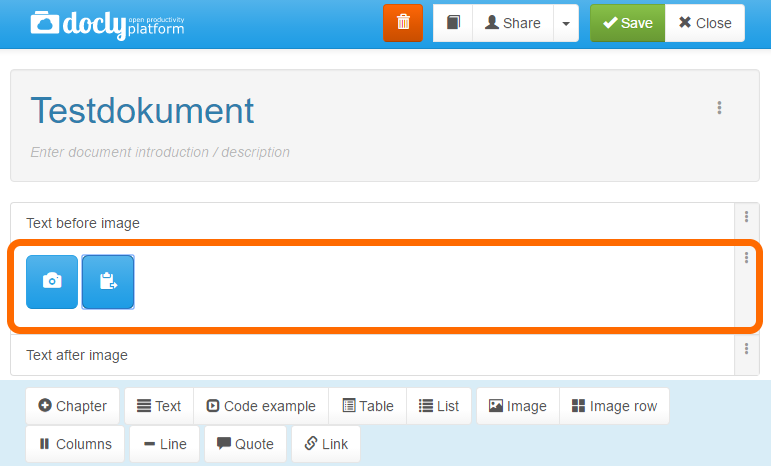This screenshot has height=466, width=771.
Task: Insert a Line separator
Action: pos(165,444)
